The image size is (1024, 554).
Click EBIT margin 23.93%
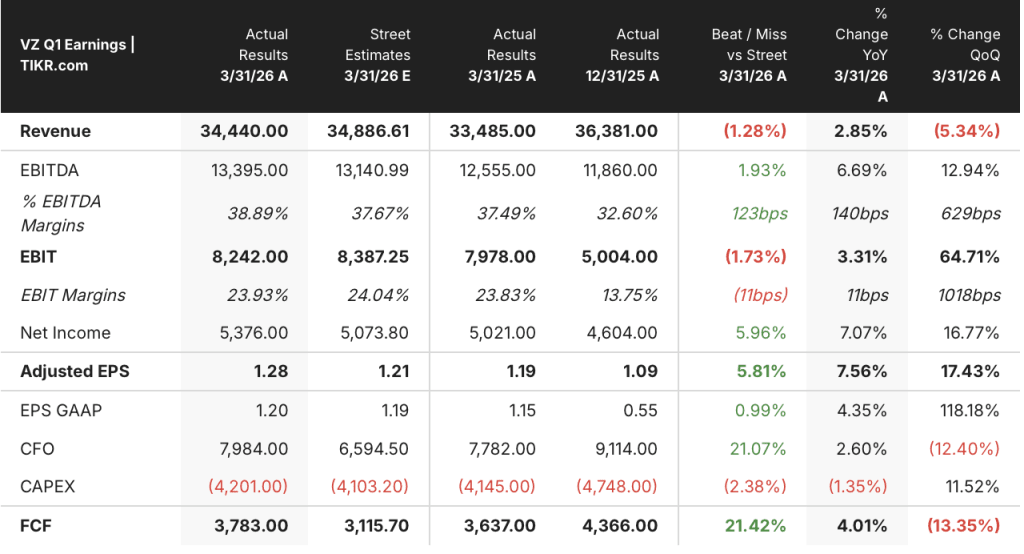(258, 295)
